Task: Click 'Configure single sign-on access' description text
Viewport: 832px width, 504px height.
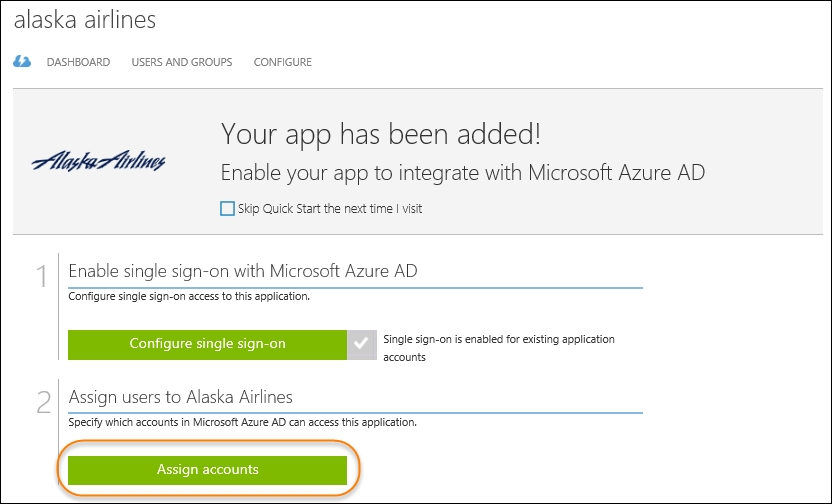Action: click(x=189, y=297)
